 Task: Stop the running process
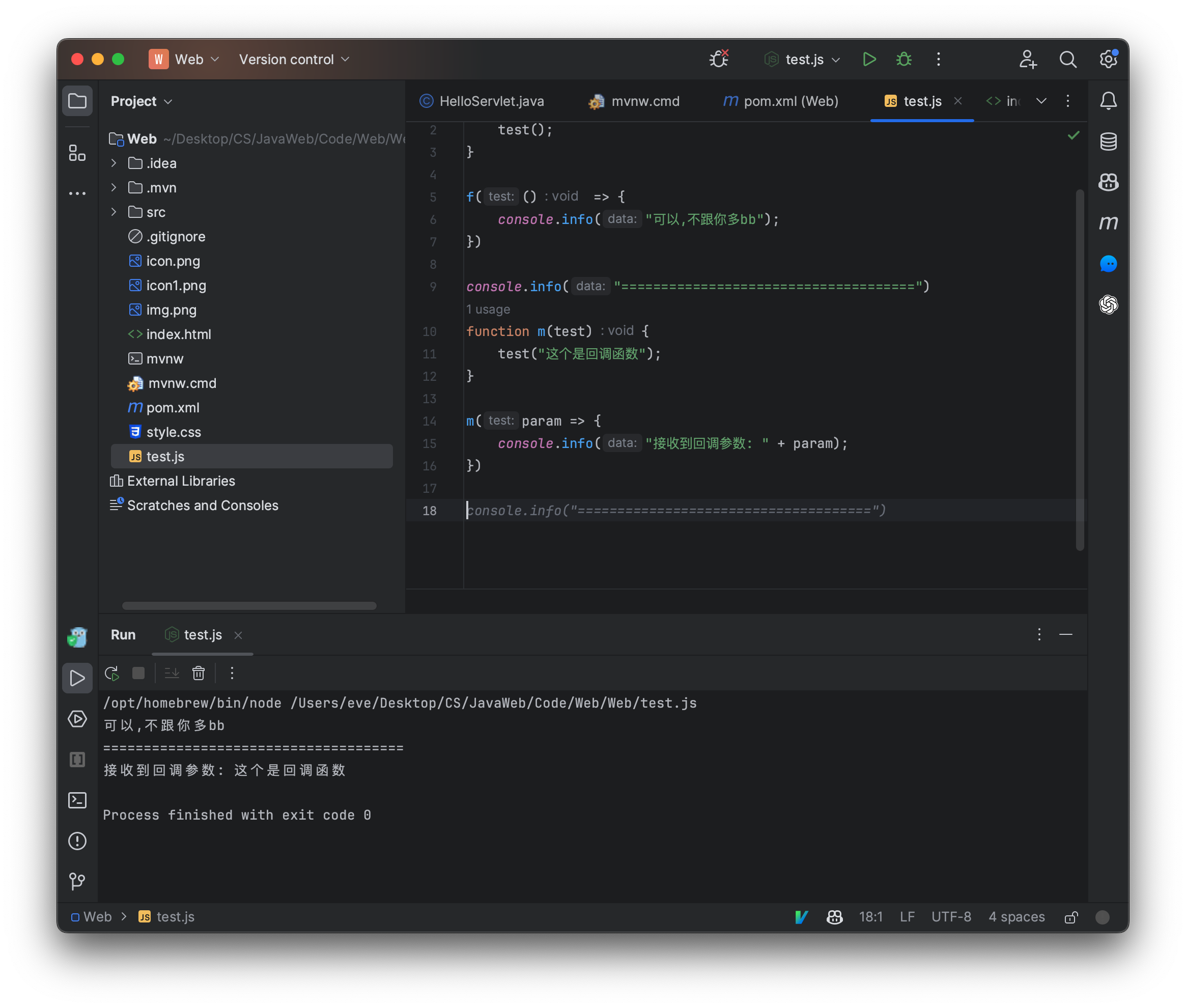pyautogui.click(x=138, y=673)
